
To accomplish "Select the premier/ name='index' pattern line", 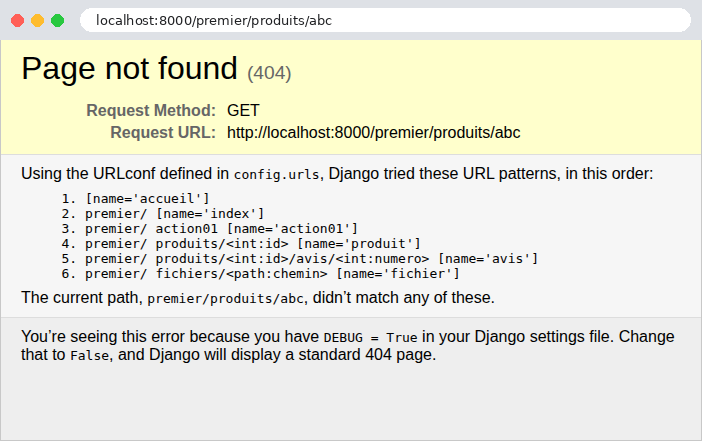I will pos(175,214).
